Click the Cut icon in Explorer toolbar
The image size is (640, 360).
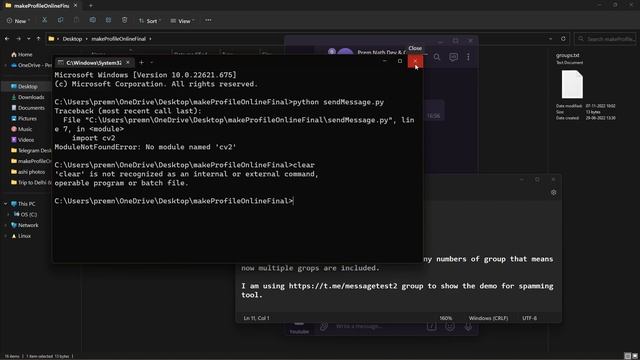tap(44, 20)
